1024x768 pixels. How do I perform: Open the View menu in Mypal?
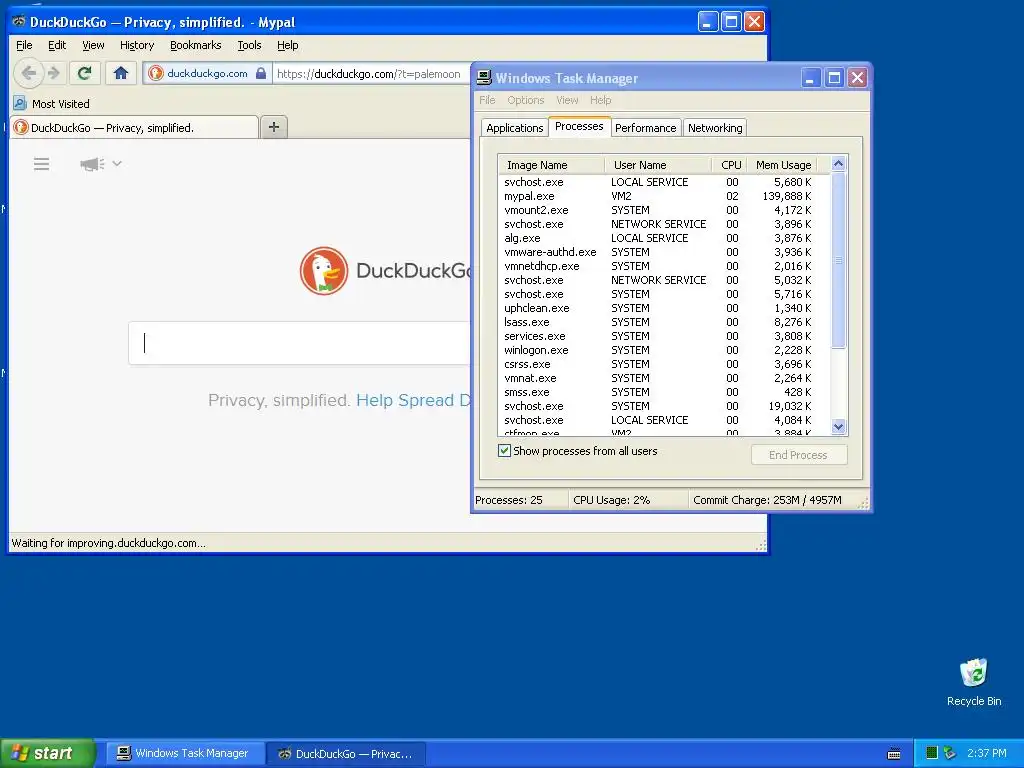point(93,45)
